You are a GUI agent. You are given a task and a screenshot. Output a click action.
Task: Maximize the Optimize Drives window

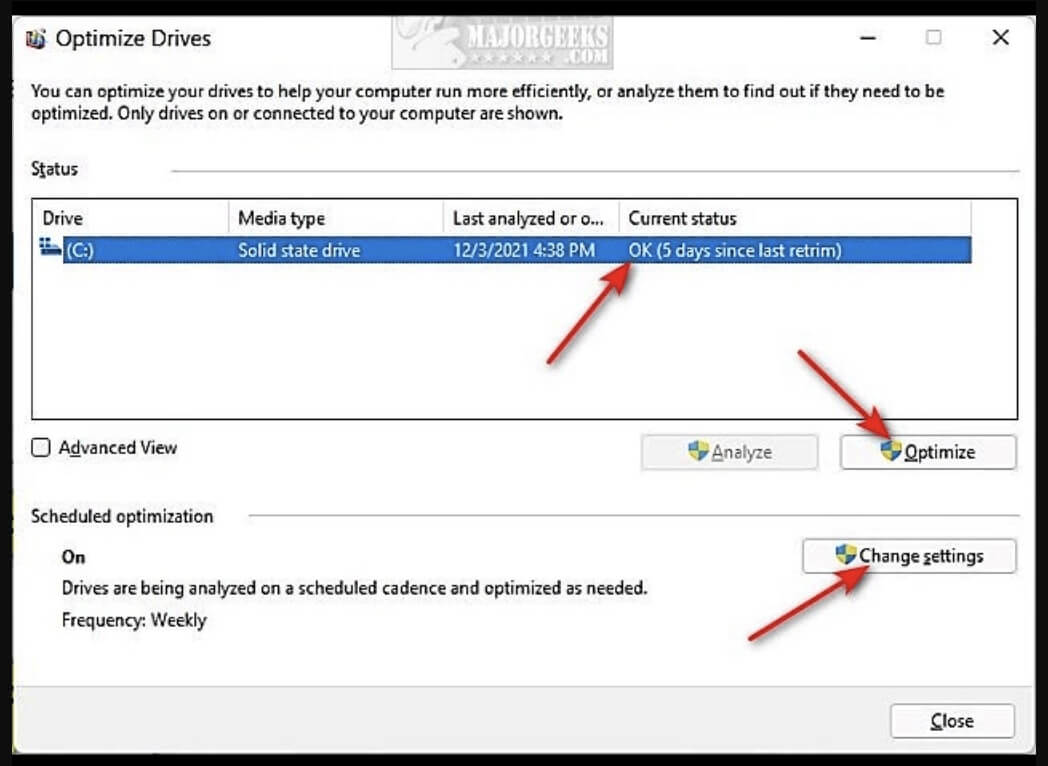click(933, 38)
